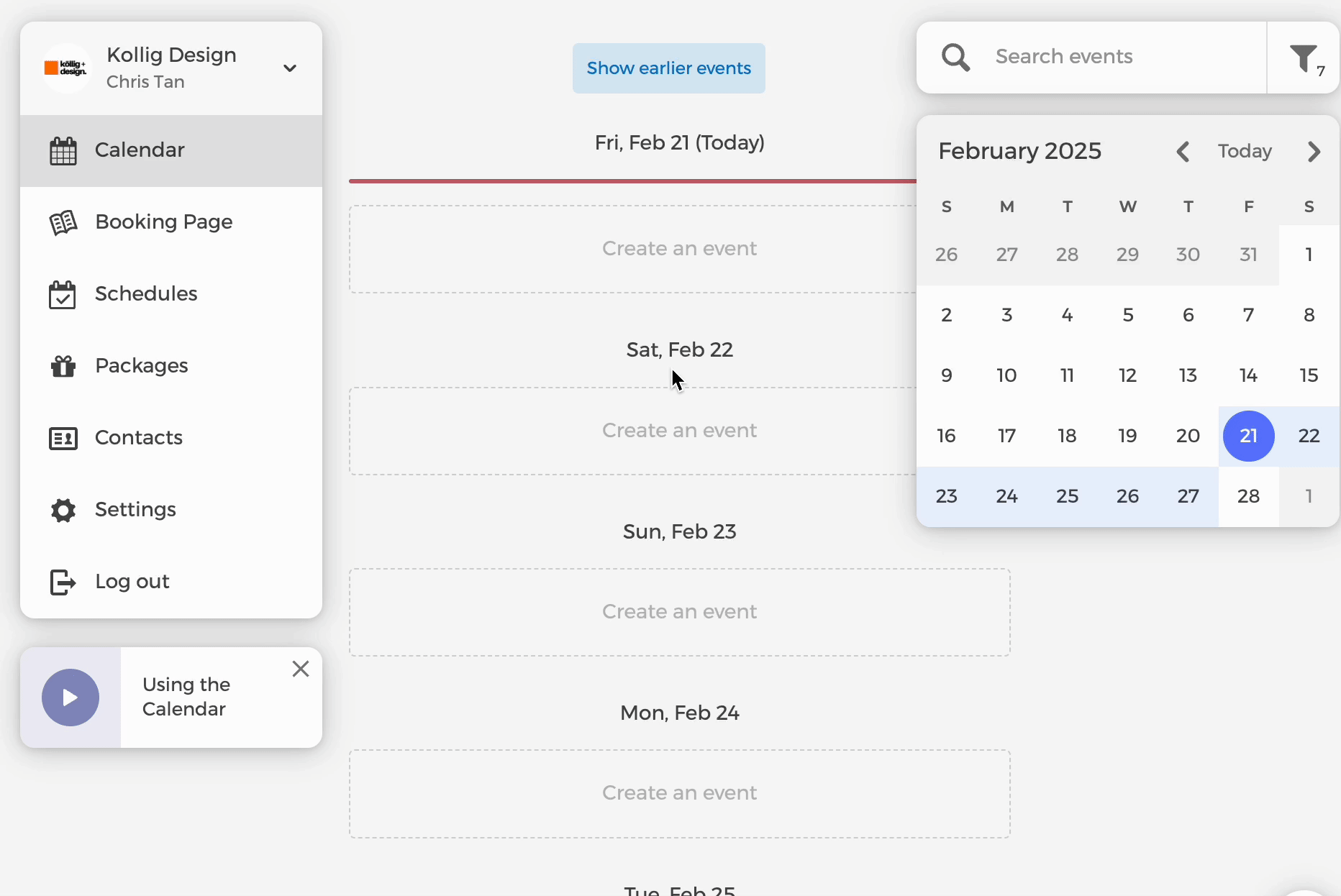Click Today button in mini calendar
This screenshot has width=1341, height=896.
coord(1245,151)
